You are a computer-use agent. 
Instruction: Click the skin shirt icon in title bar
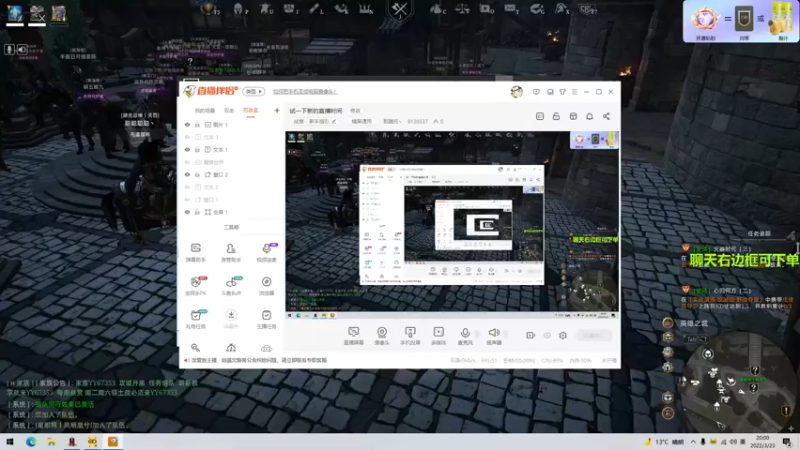click(562, 92)
